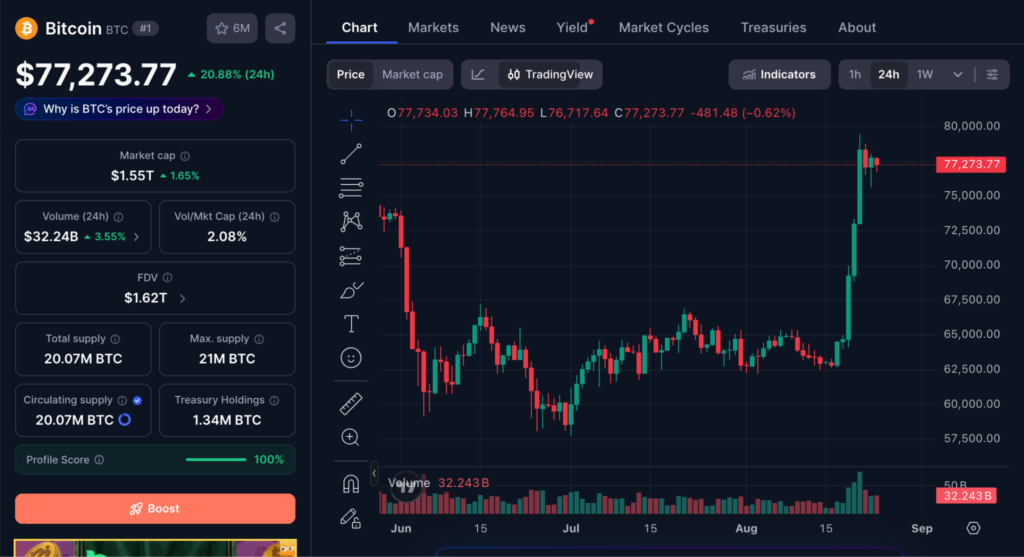The height and width of the screenshot is (557, 1024).
Task: Switch to the Treasuries tab
Action: pyautogui.click(x=773, y=27)
